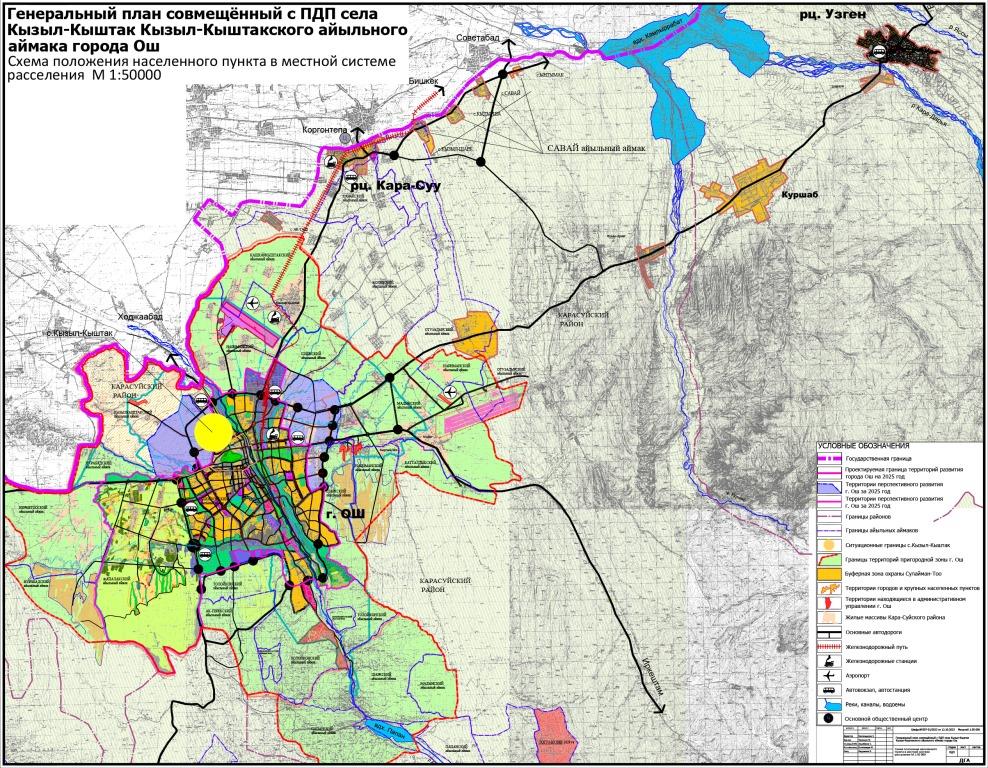
Task: Click the bus icon in the legend
Action: pos(829,689)
